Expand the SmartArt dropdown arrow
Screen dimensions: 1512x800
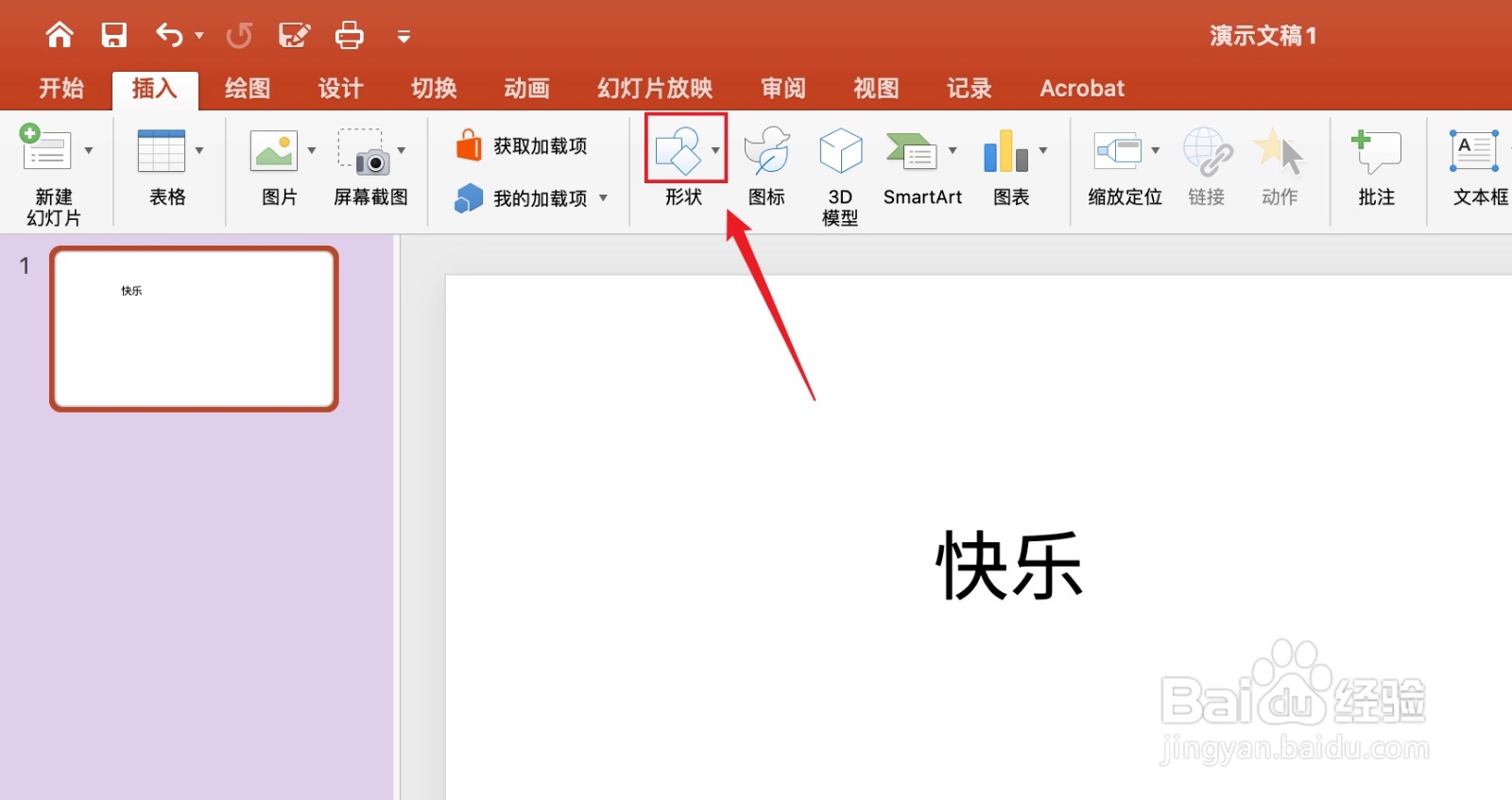pyautogui.click(x=953, y=150)
